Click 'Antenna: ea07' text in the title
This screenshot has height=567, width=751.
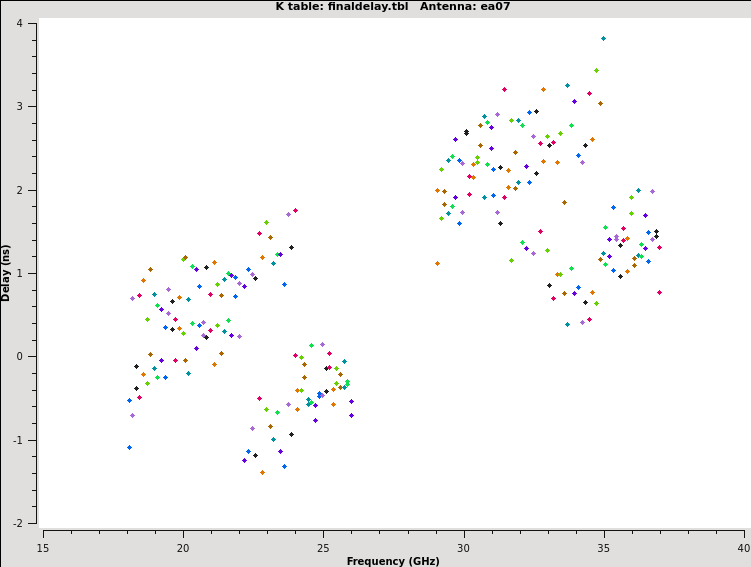click(x=450, y=7)
